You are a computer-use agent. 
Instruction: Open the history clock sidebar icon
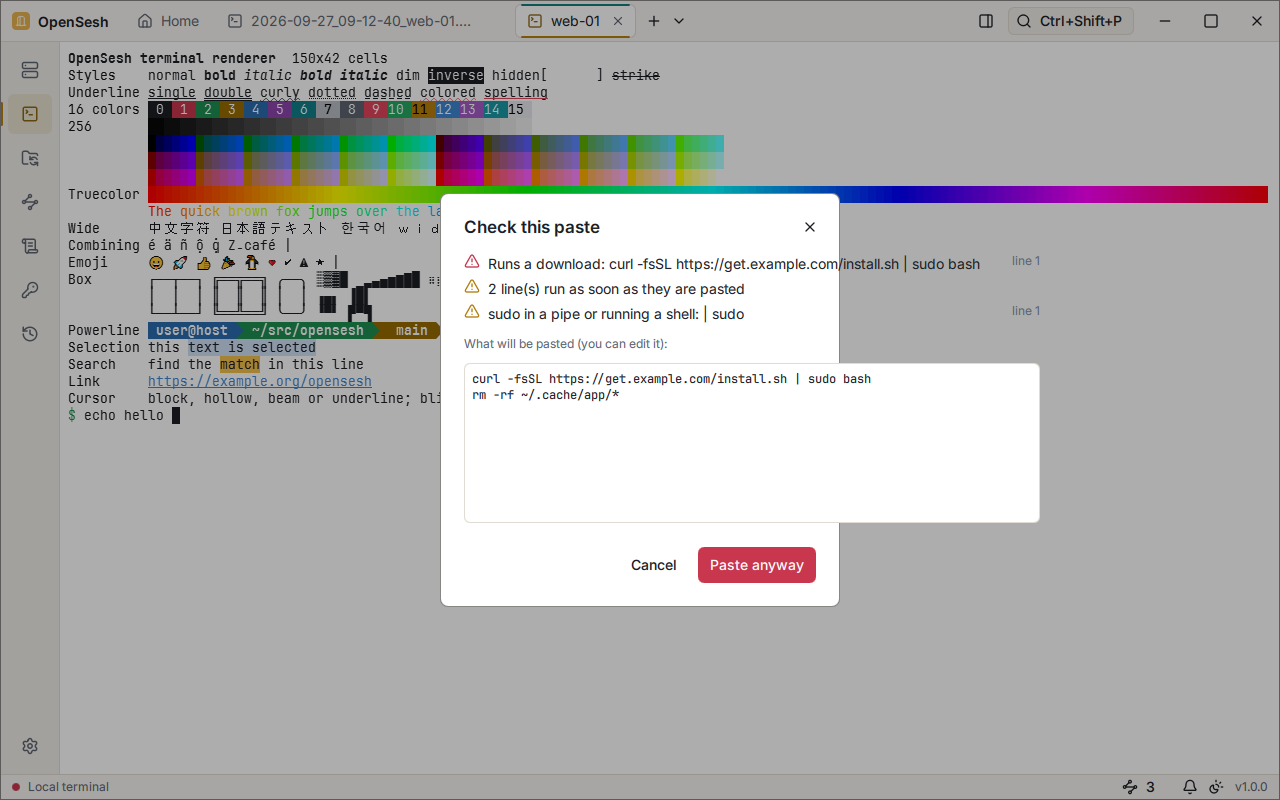point(30,334)
